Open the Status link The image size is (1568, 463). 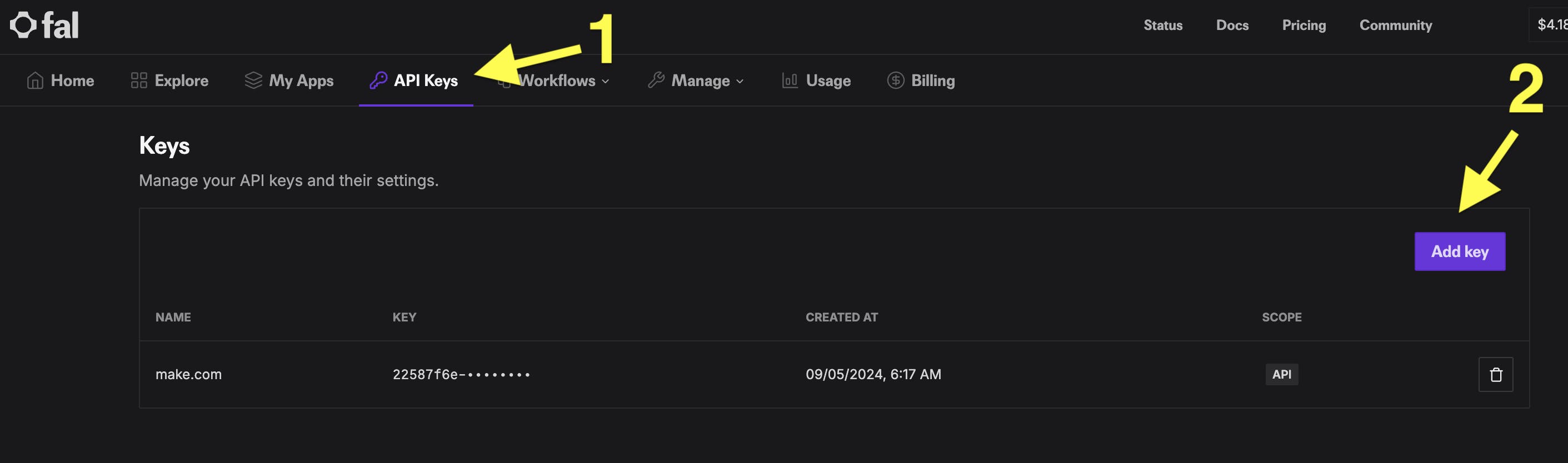tap(1162, 25)
